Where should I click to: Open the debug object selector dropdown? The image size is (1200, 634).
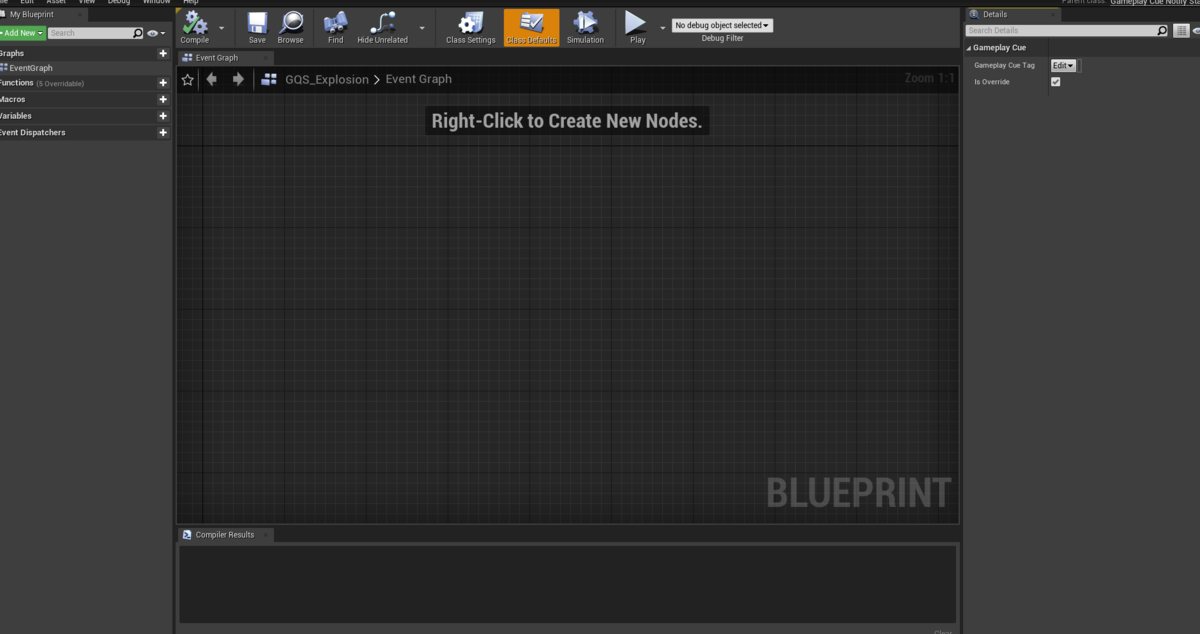coord(722,25)
